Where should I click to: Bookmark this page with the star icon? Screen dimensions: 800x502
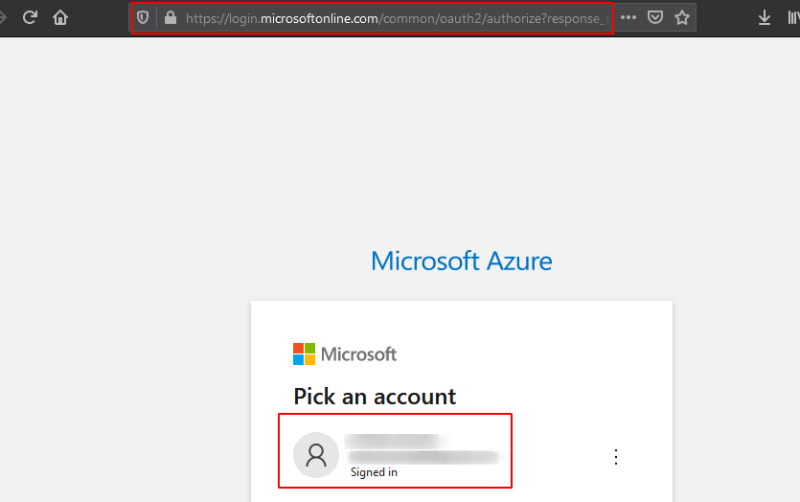click(x=682, y=18)
